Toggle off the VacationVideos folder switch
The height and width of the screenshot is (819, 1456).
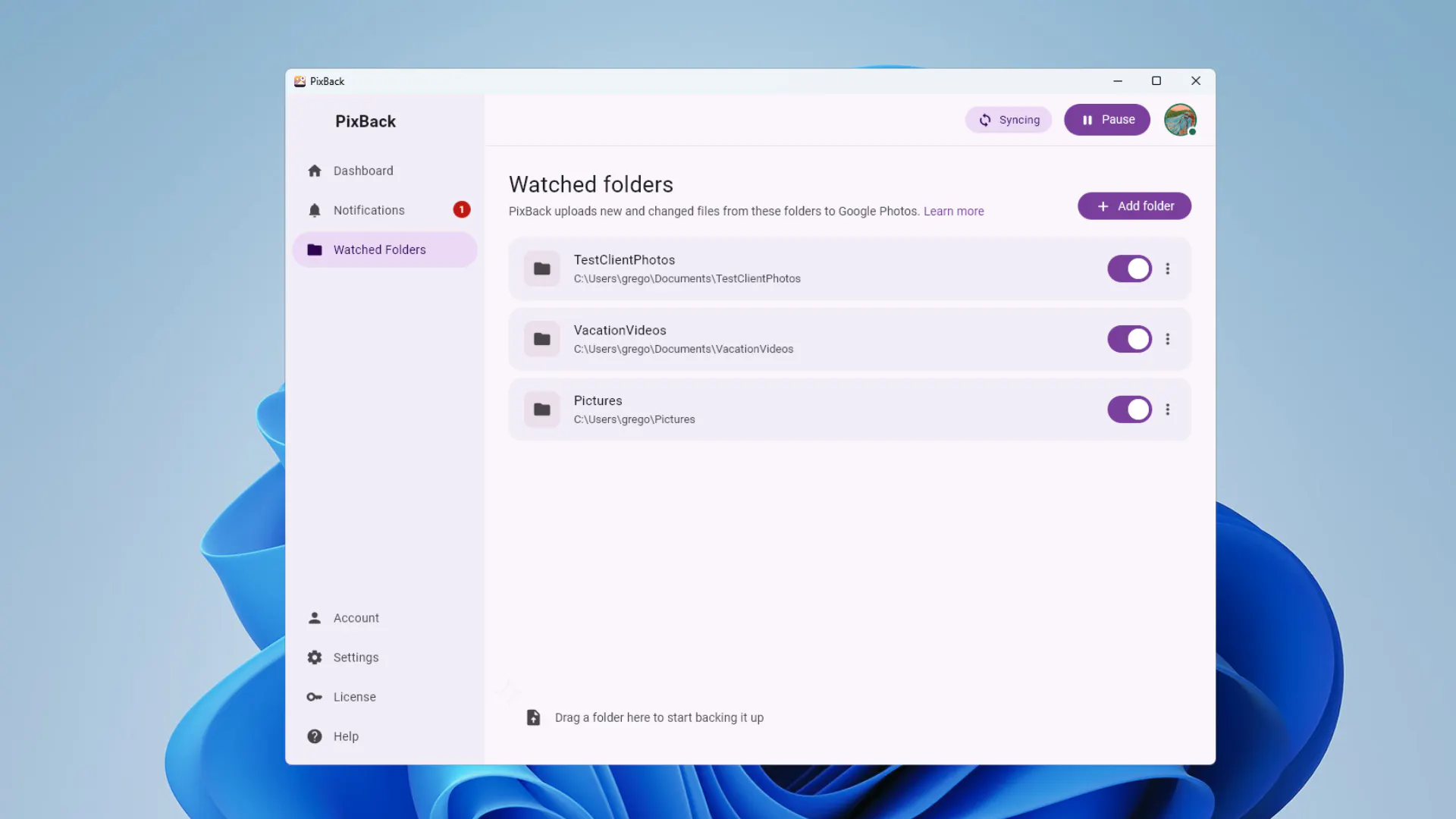[1130, 339]
